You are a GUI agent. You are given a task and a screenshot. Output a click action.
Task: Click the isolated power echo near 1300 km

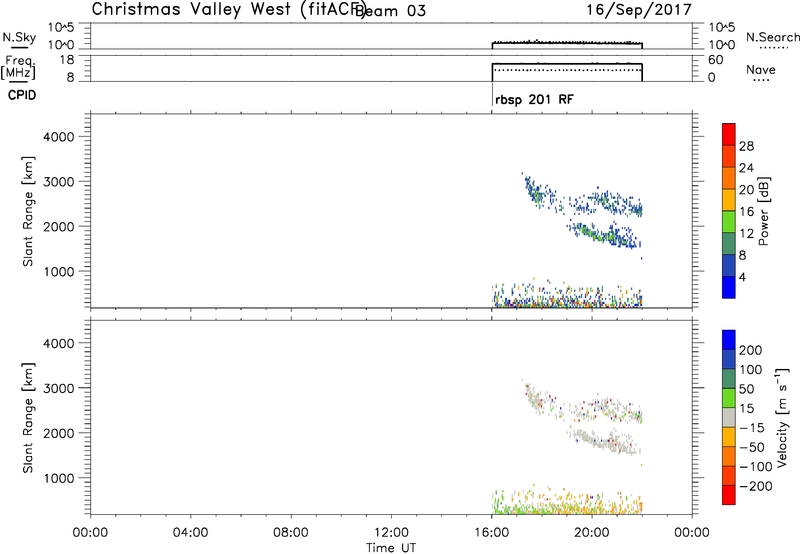pyautogui.click(x=641, y=258)
